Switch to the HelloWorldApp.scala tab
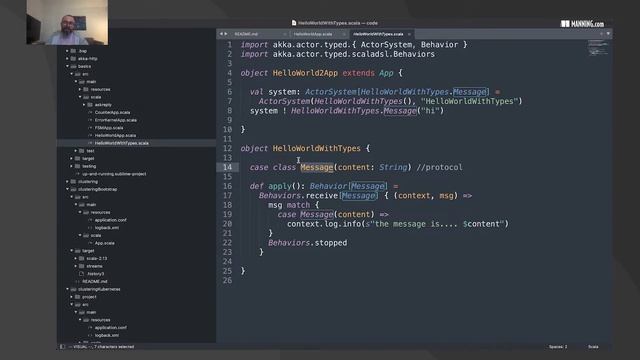Screen dimensions: 640x360 [313, 34]
